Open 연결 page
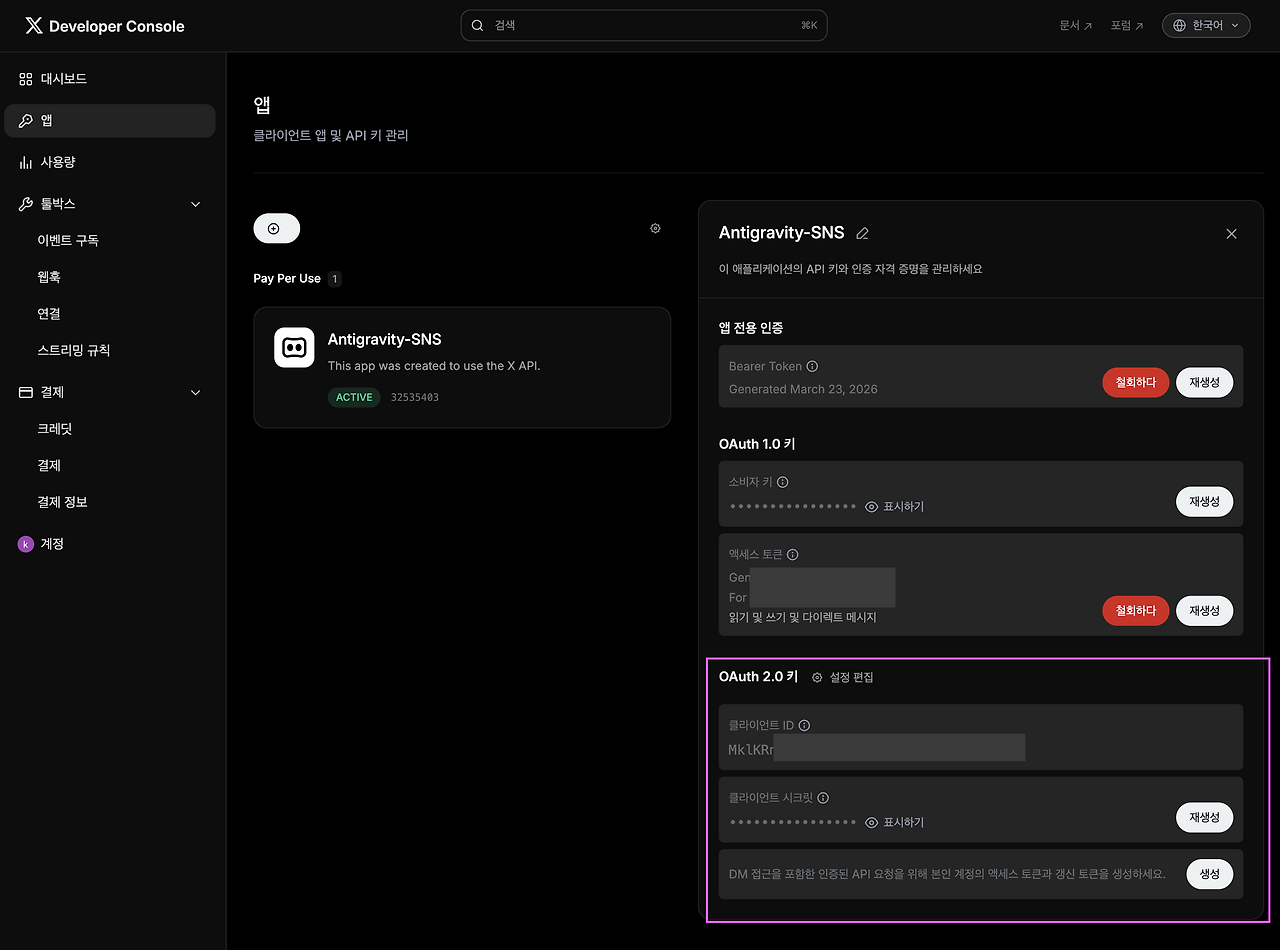 pyautogui.click(x=49, y=314)
